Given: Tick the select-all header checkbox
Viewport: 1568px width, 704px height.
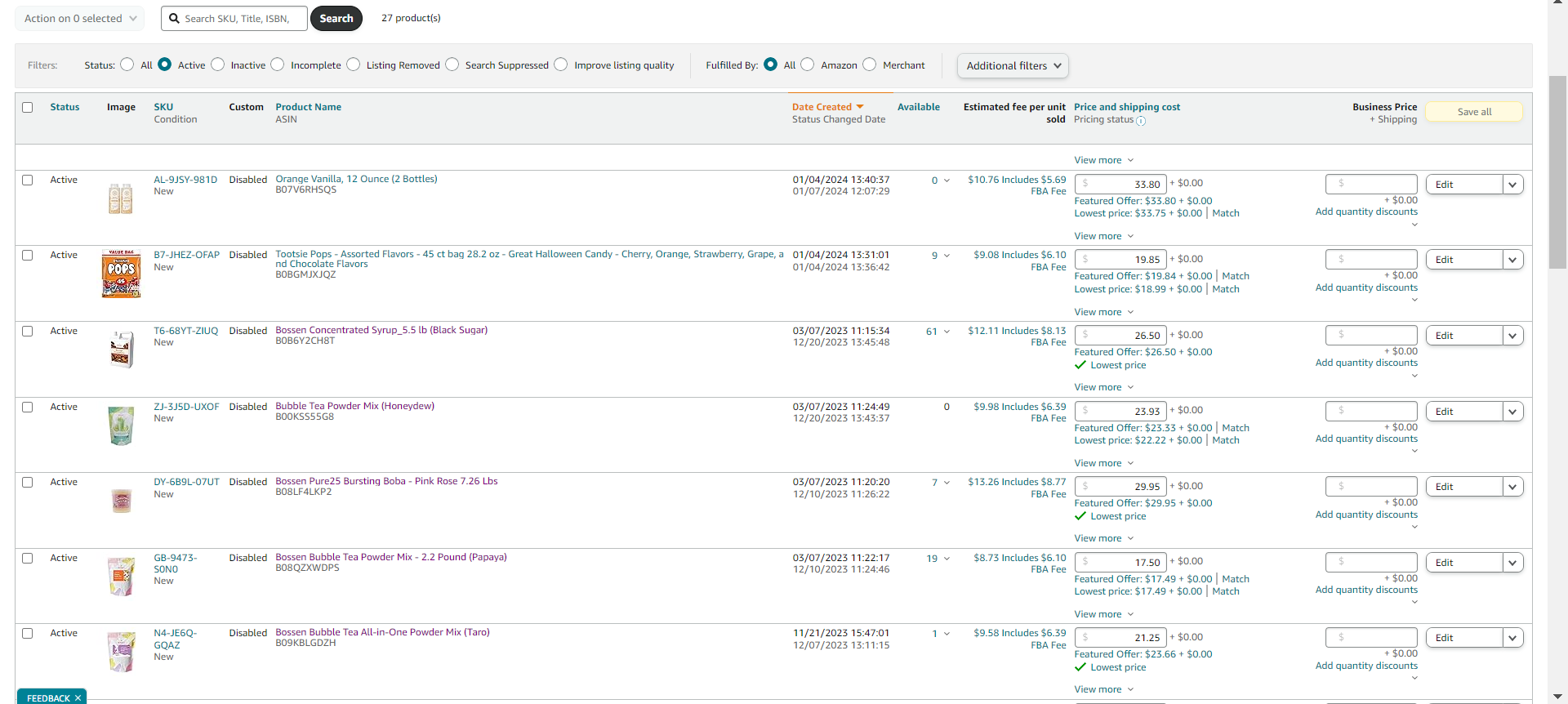Looking at the screenshot, I should click(28, 107).
